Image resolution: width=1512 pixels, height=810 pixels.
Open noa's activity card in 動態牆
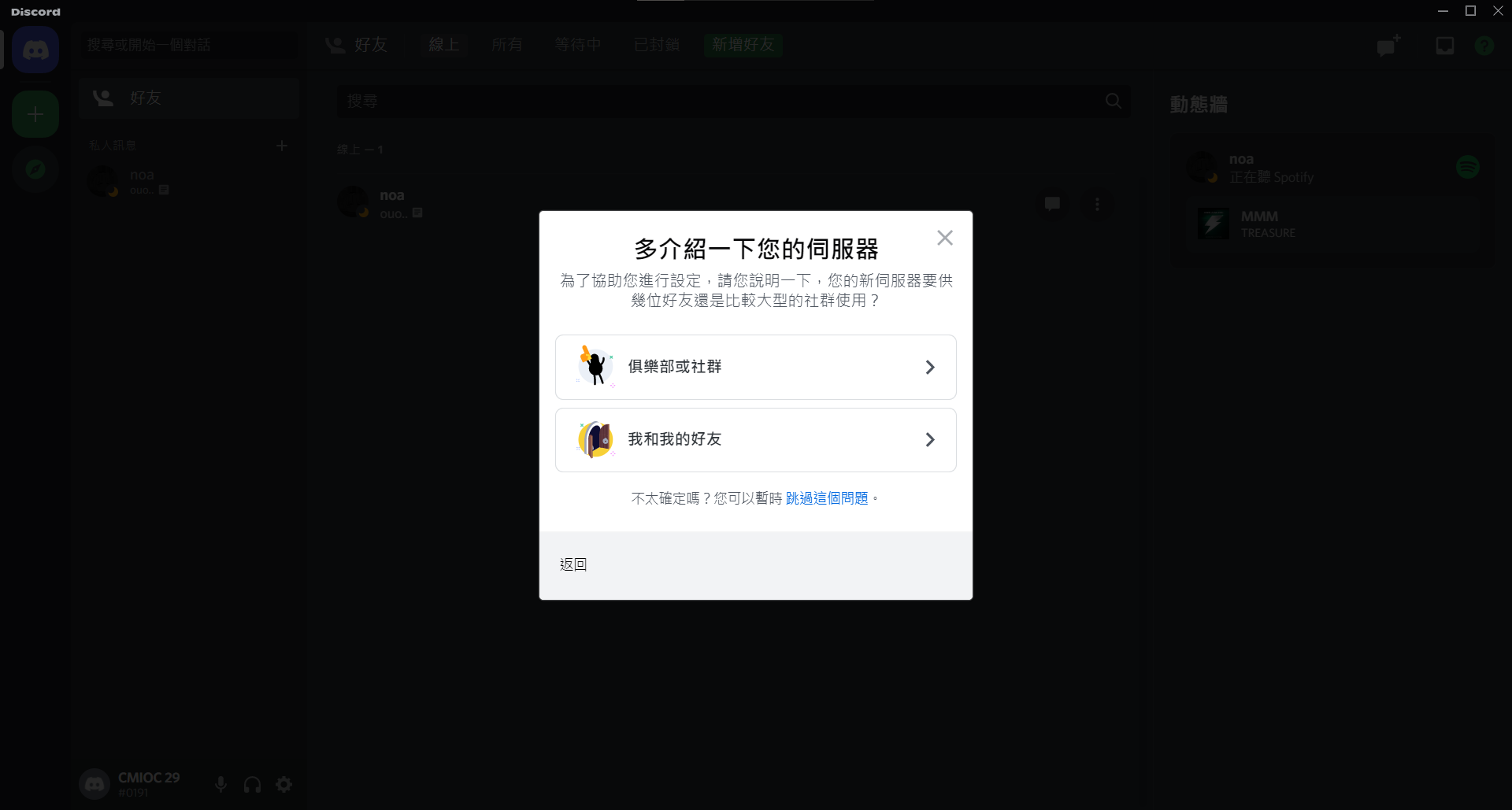(x=1332, y=202)
